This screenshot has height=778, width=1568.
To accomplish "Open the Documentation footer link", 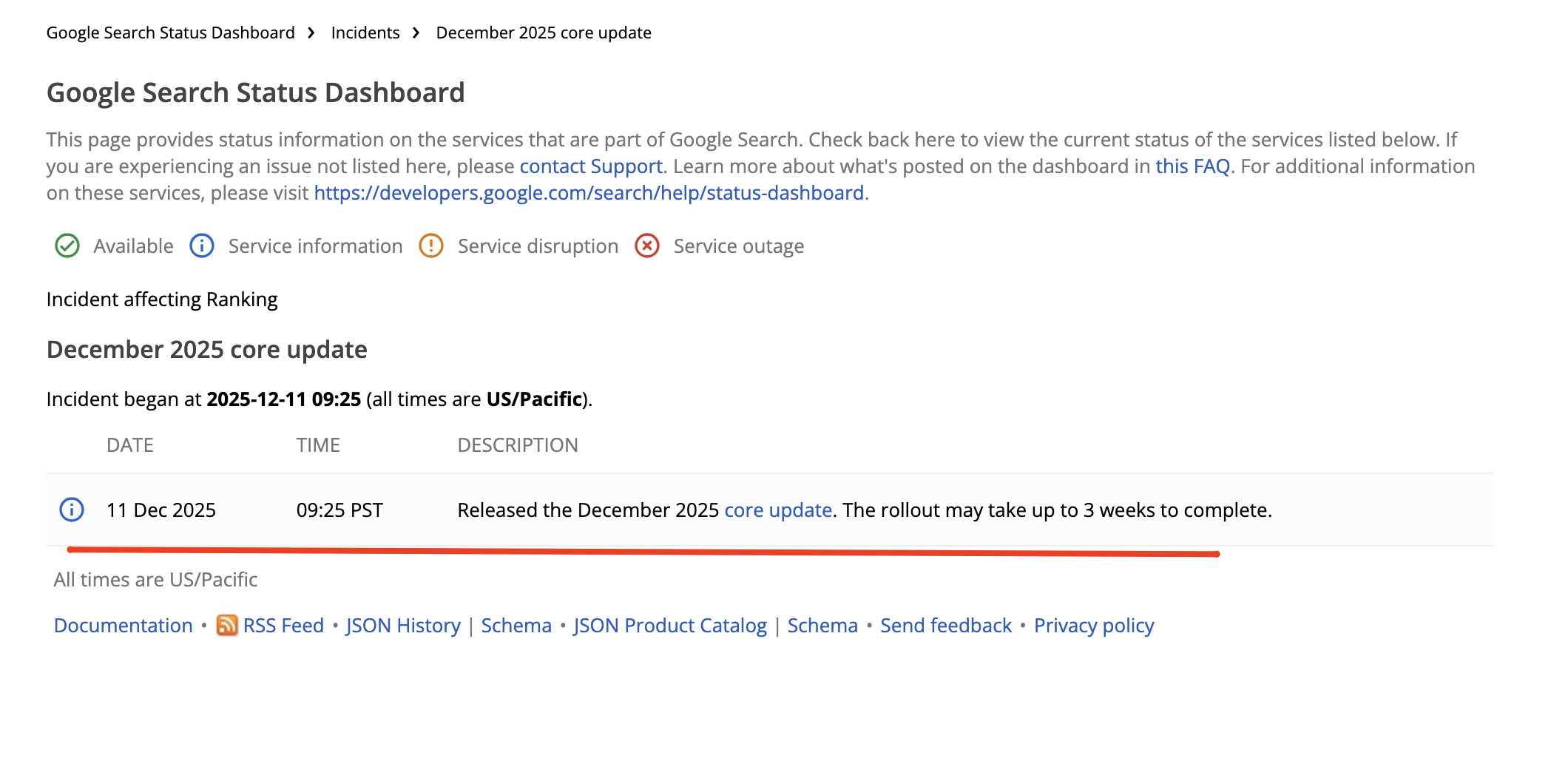I will coord(124,626).
